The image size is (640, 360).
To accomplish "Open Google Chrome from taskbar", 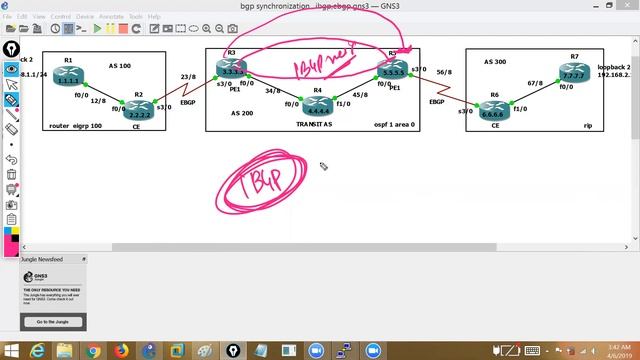I will click(93, 351).
